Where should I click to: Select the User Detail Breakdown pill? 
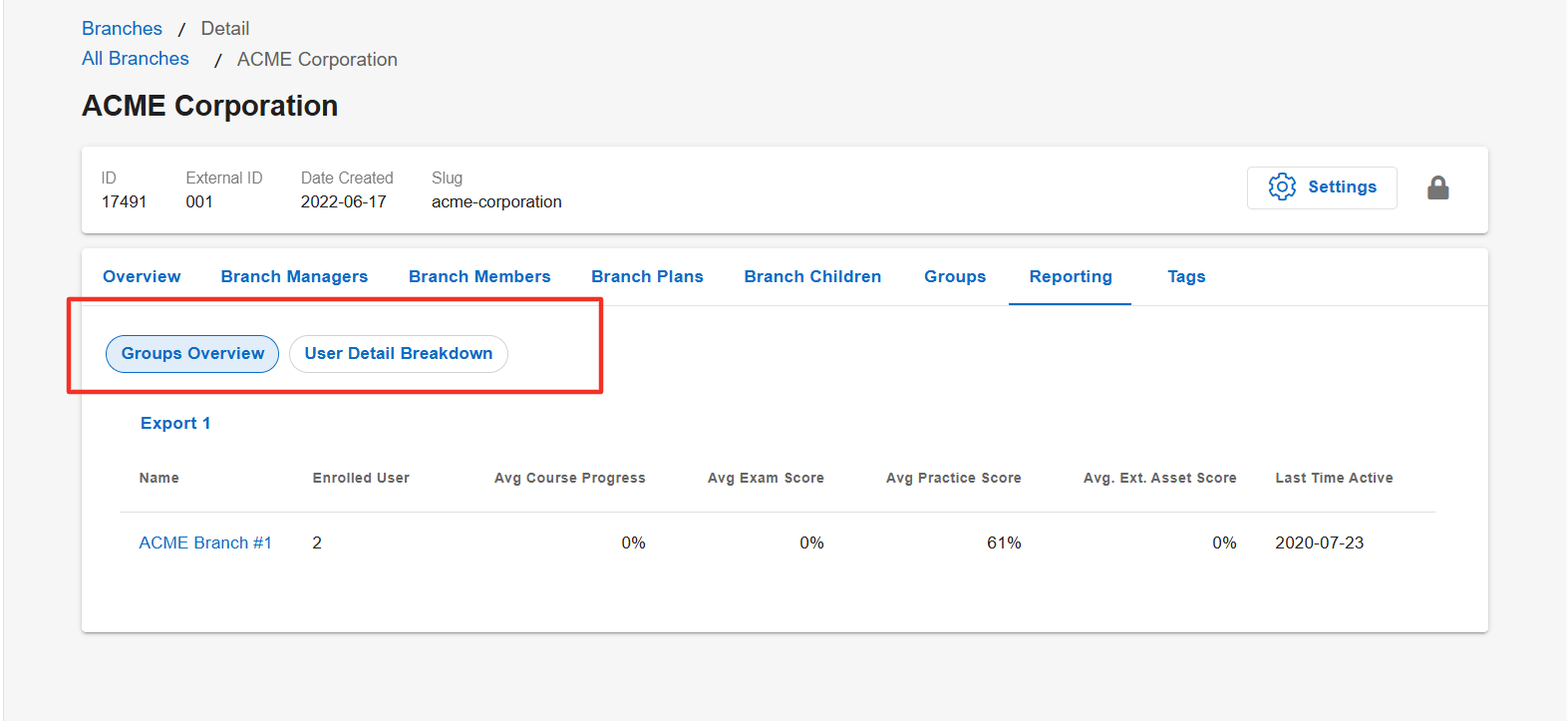[399, 354]
